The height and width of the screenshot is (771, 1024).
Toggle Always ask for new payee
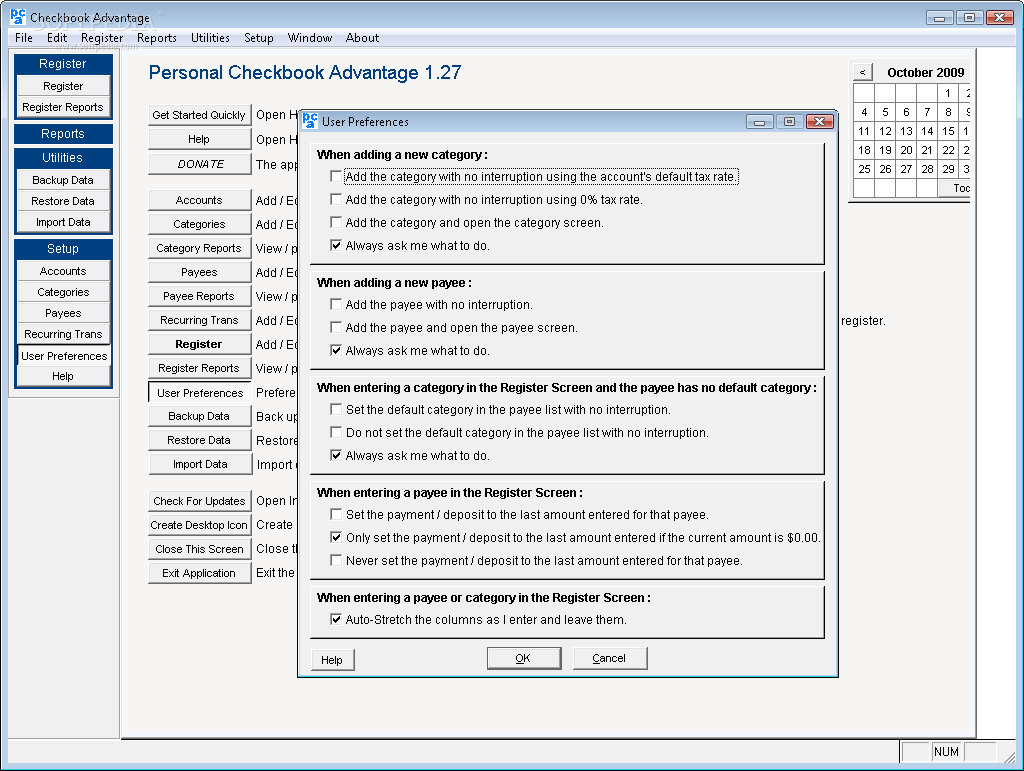336,350
